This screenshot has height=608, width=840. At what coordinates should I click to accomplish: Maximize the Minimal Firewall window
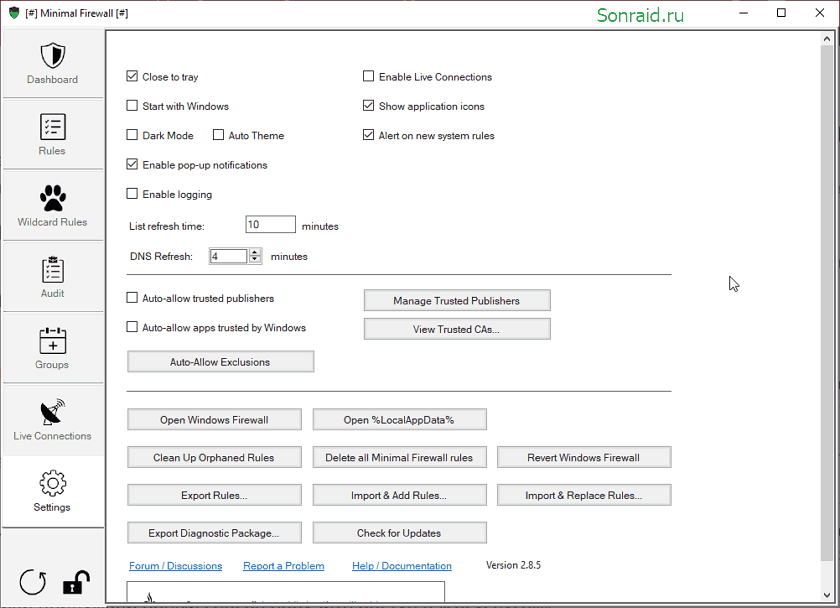[x=782, y=13]
